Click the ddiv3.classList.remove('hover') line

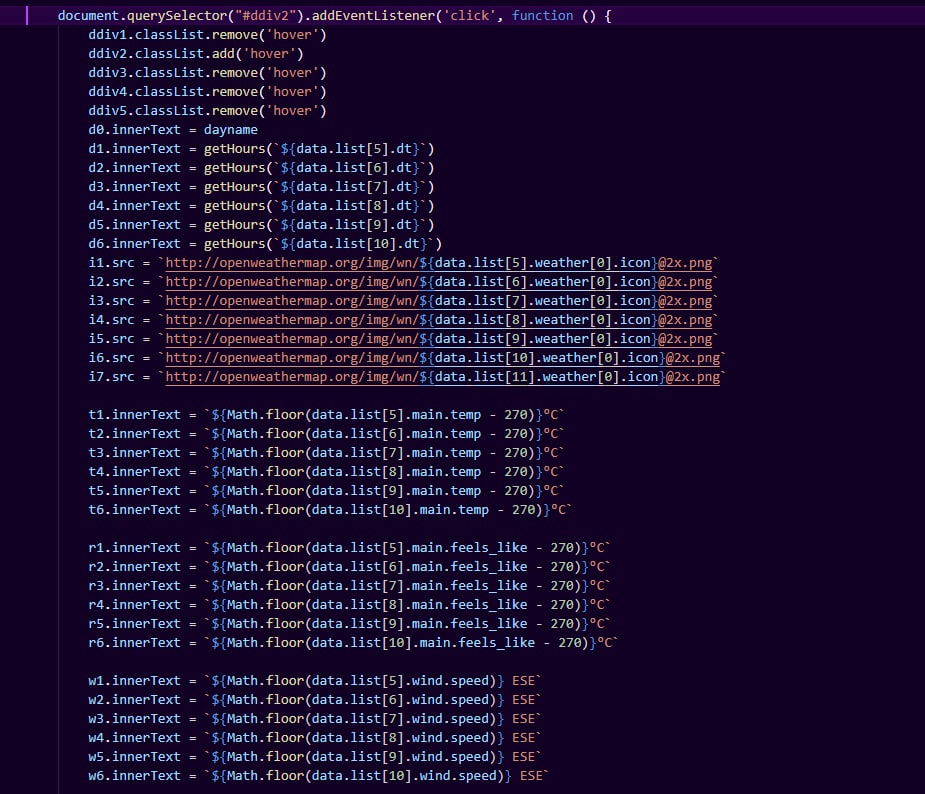coord(207,73)
